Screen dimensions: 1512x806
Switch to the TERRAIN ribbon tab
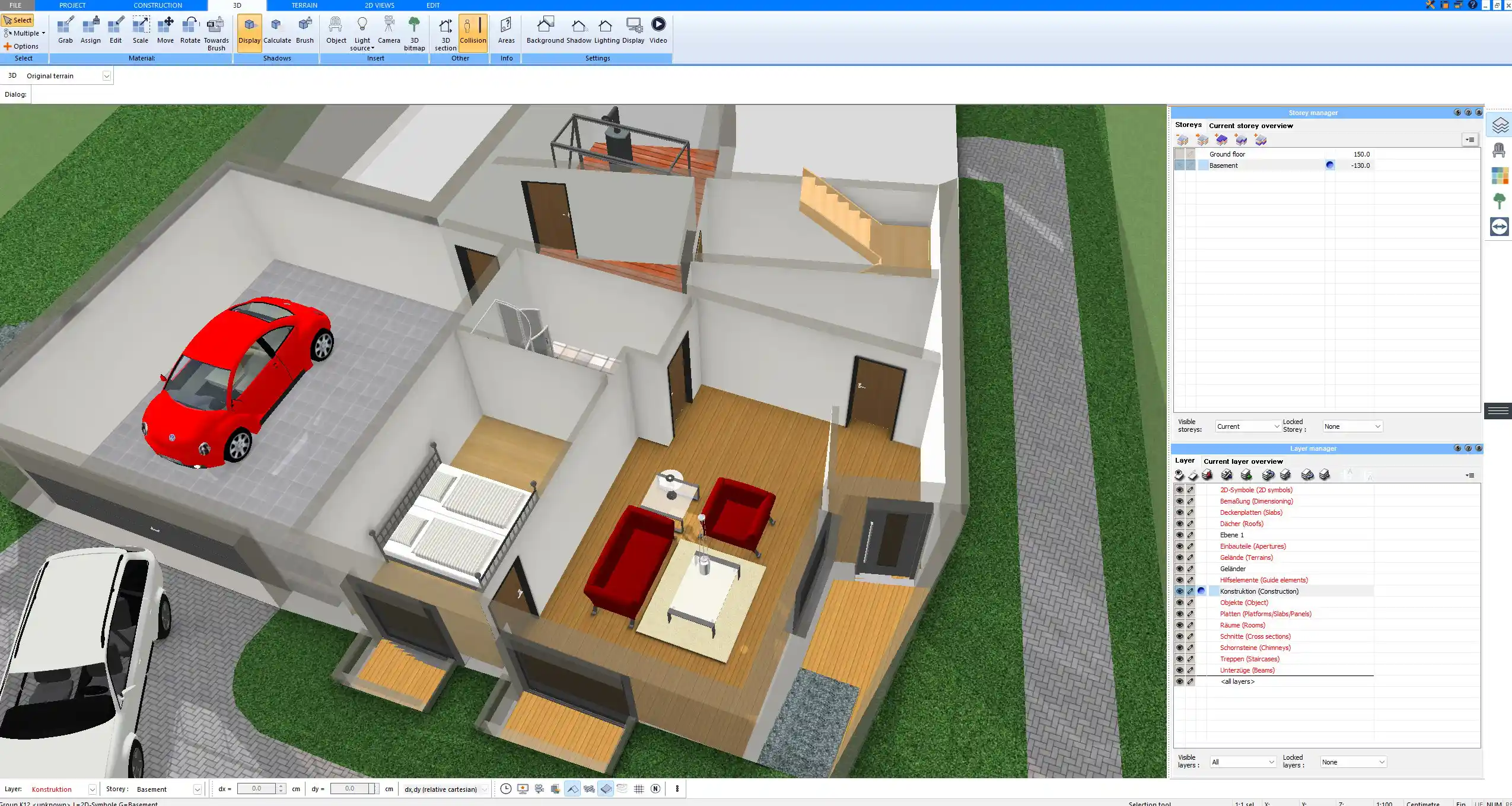click(x=304, y=5)
